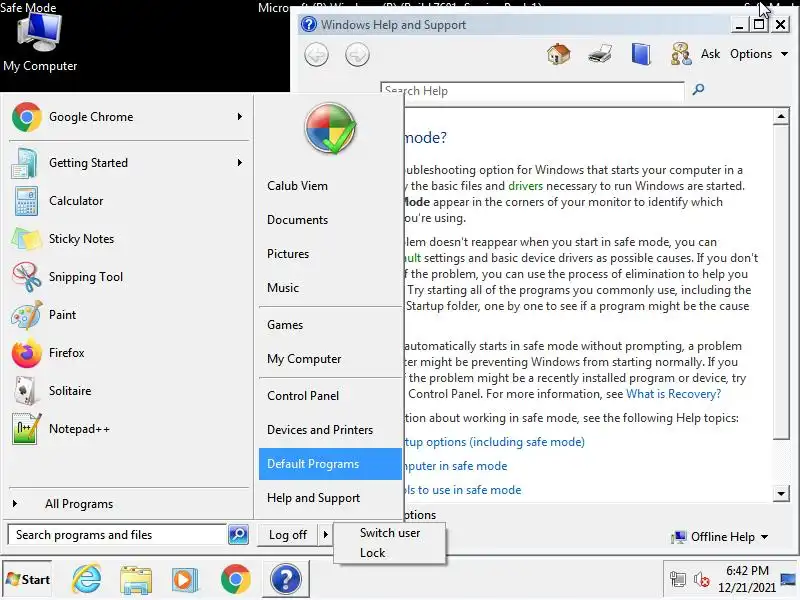
Task: Open Sticky Notes from the Start menu
Action: [128, 239]
